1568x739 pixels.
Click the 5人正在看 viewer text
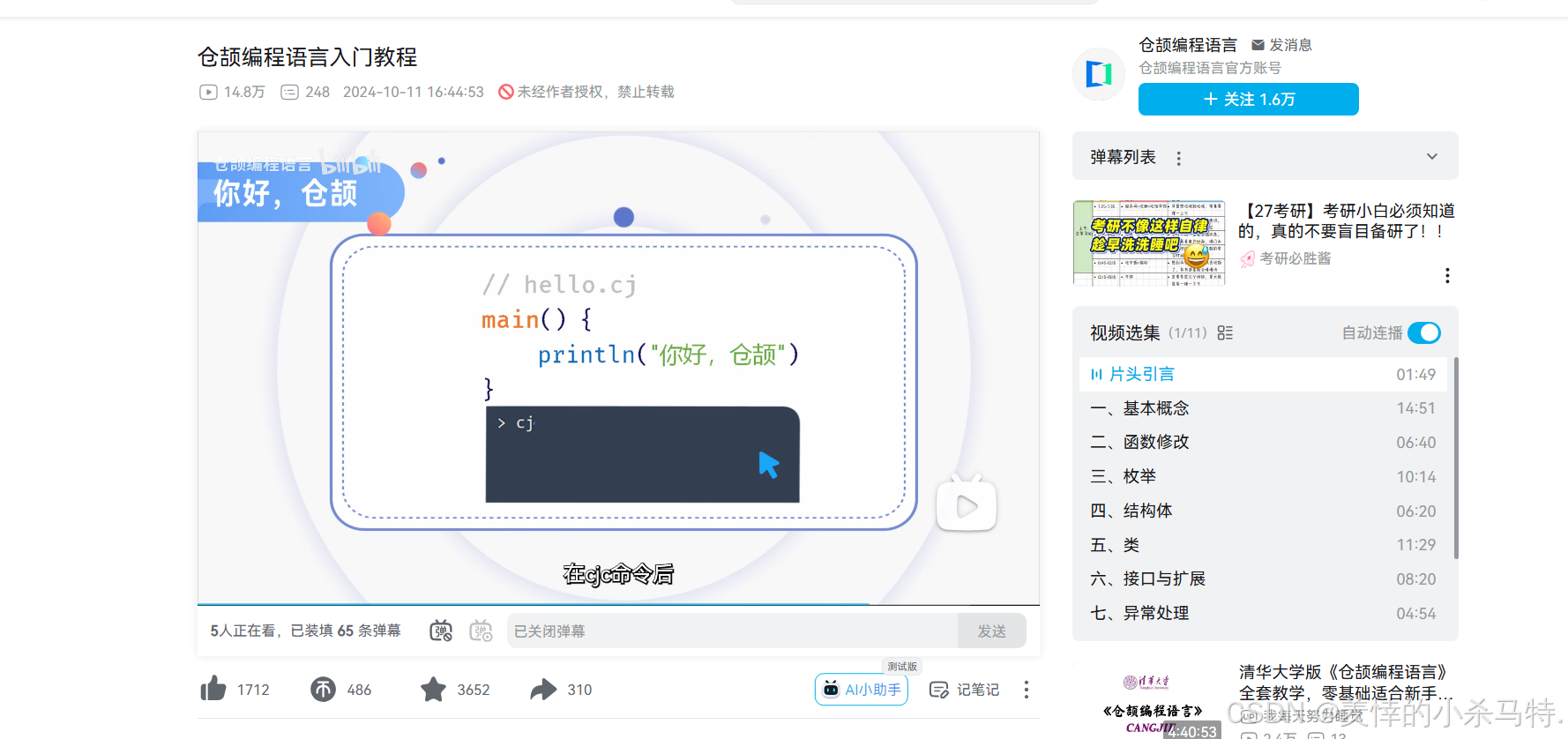[243, 631]
